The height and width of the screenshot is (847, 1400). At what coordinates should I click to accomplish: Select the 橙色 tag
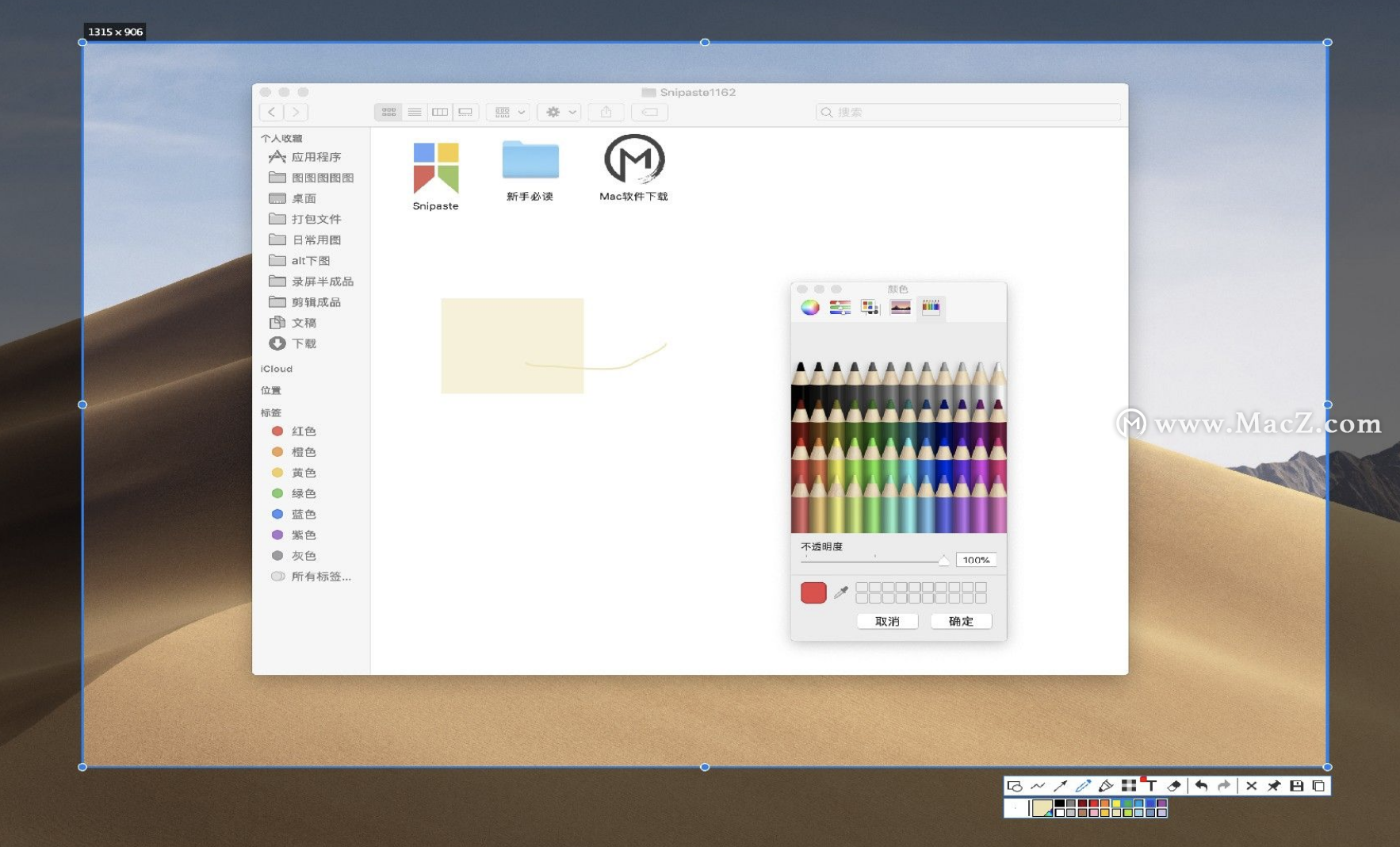pos(293,452)
